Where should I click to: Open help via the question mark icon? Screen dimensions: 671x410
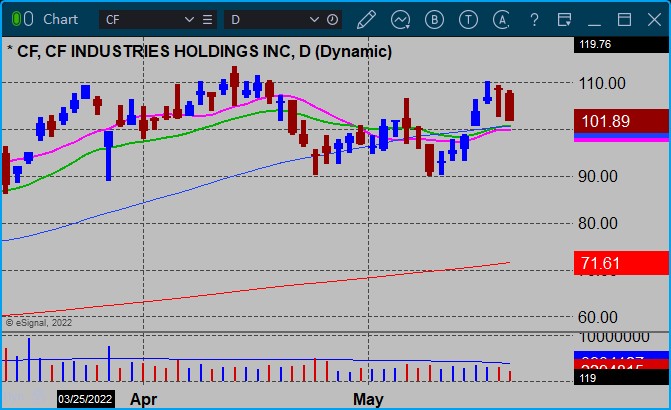534,20
